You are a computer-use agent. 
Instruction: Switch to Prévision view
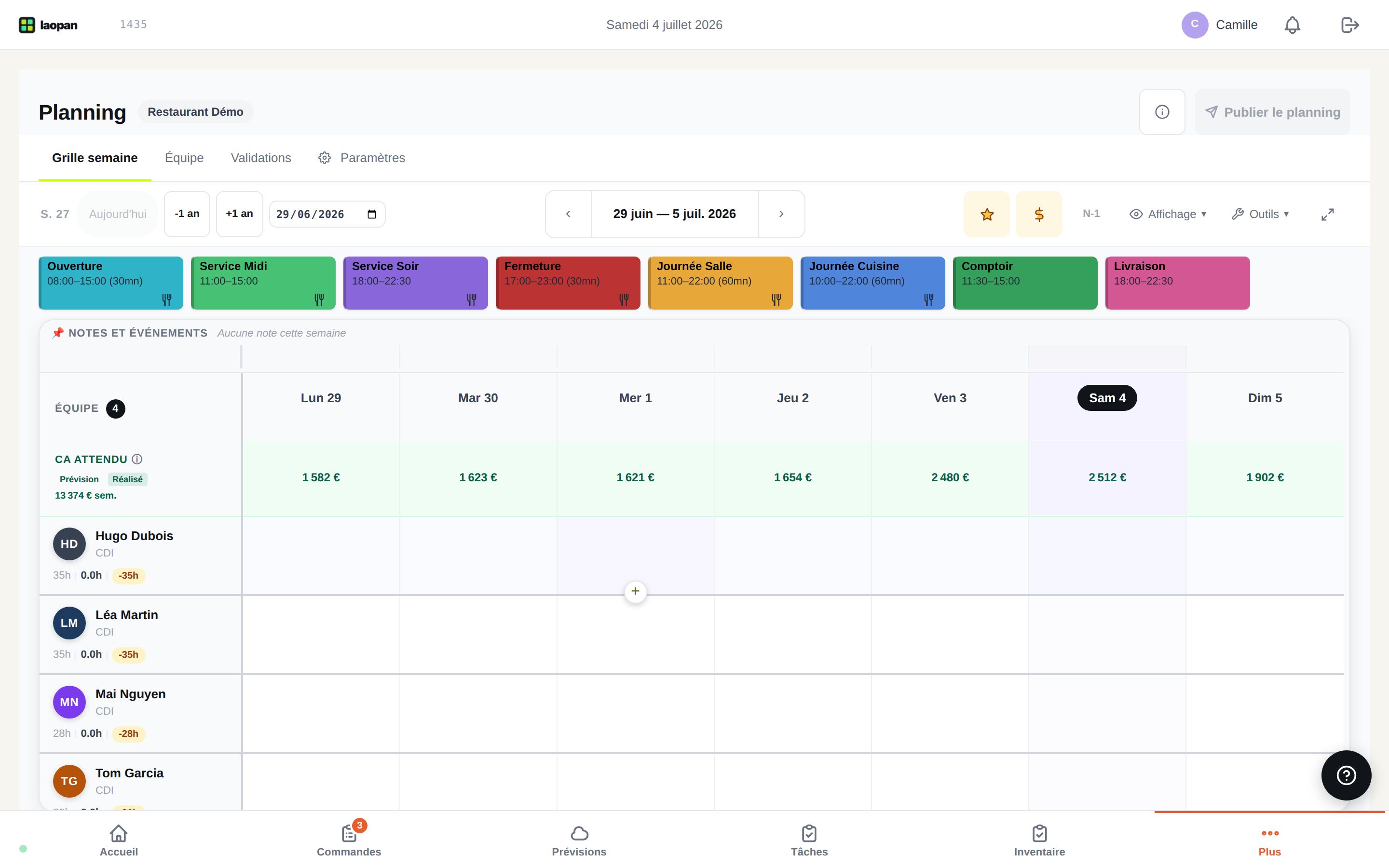[79, 479]
